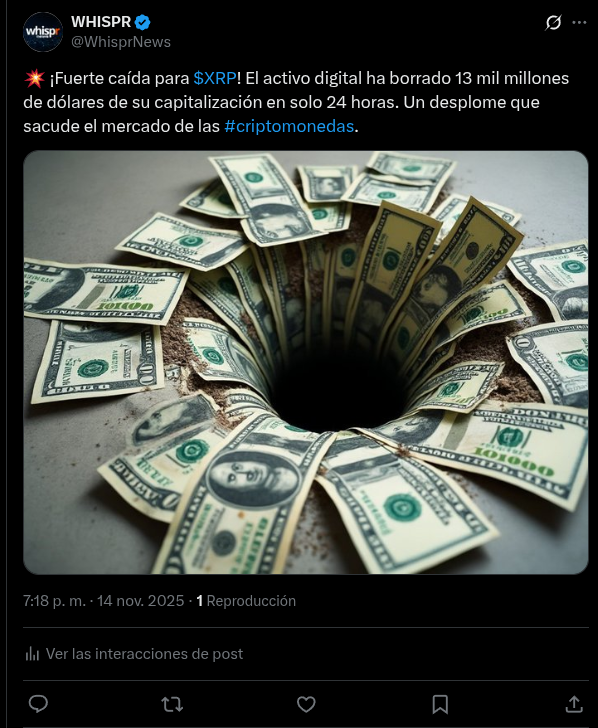Click the blue verified badge
Image resolution: width=598 pixels, height=728 pixels.
143,22
